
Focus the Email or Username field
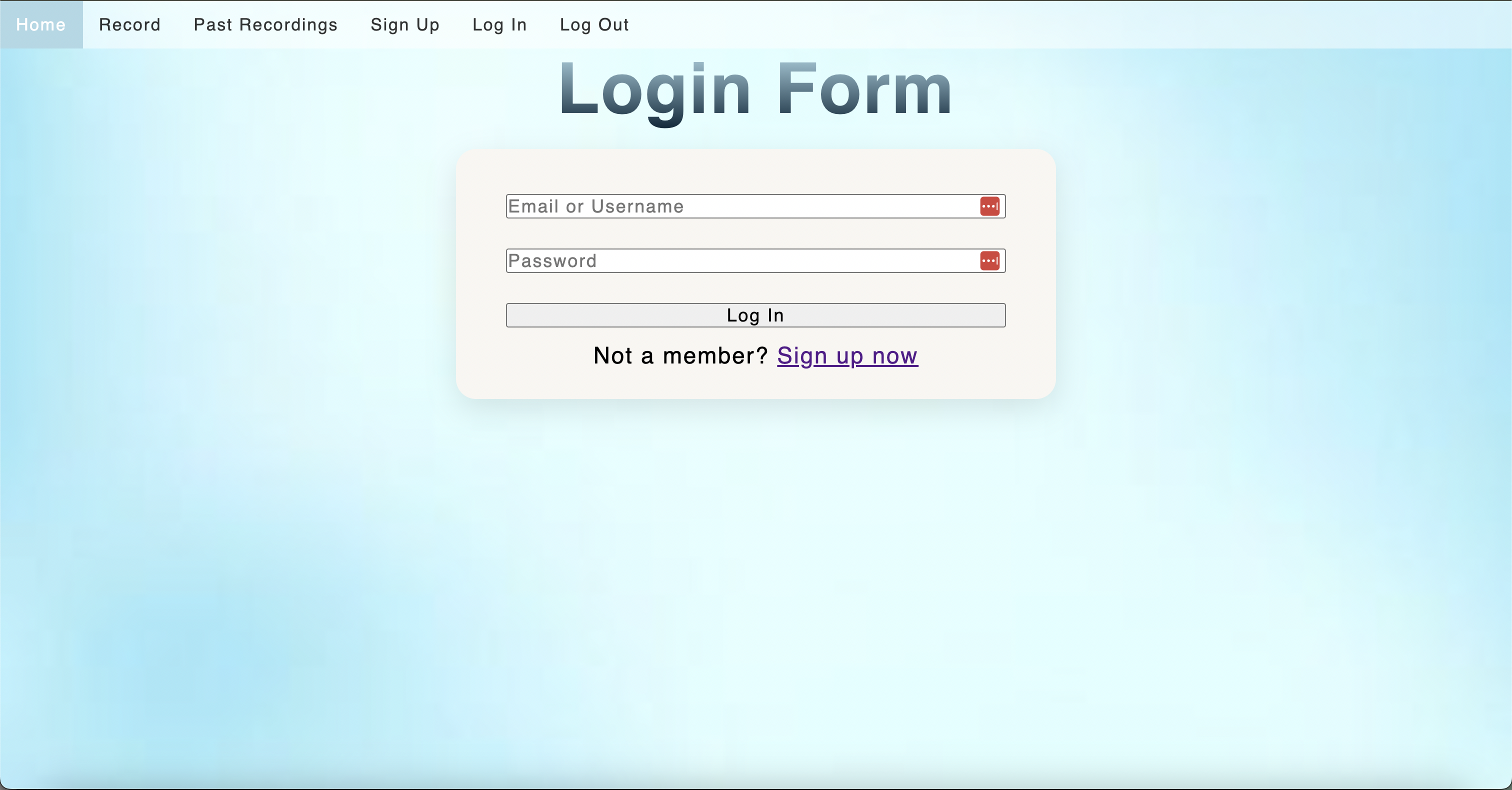tap(755, 206)
